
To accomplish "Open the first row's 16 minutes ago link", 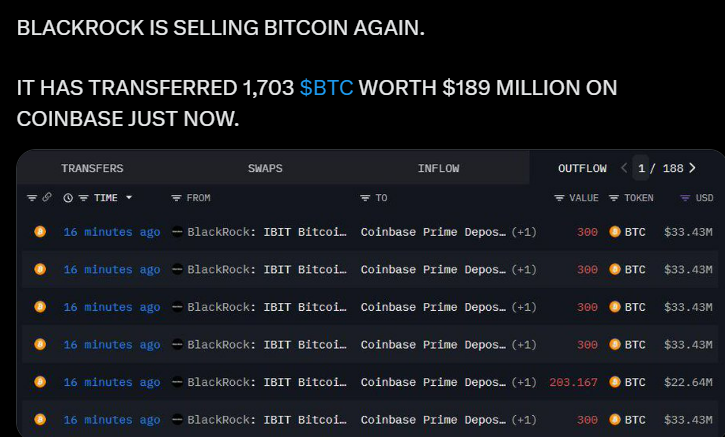I will (112, 232).
